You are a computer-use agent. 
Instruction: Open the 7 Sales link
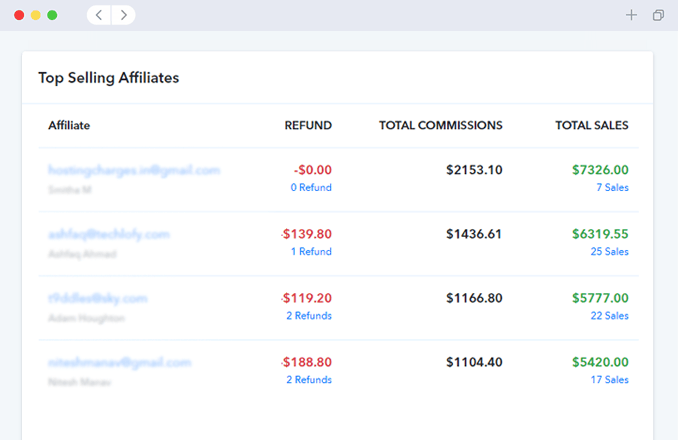612,188
